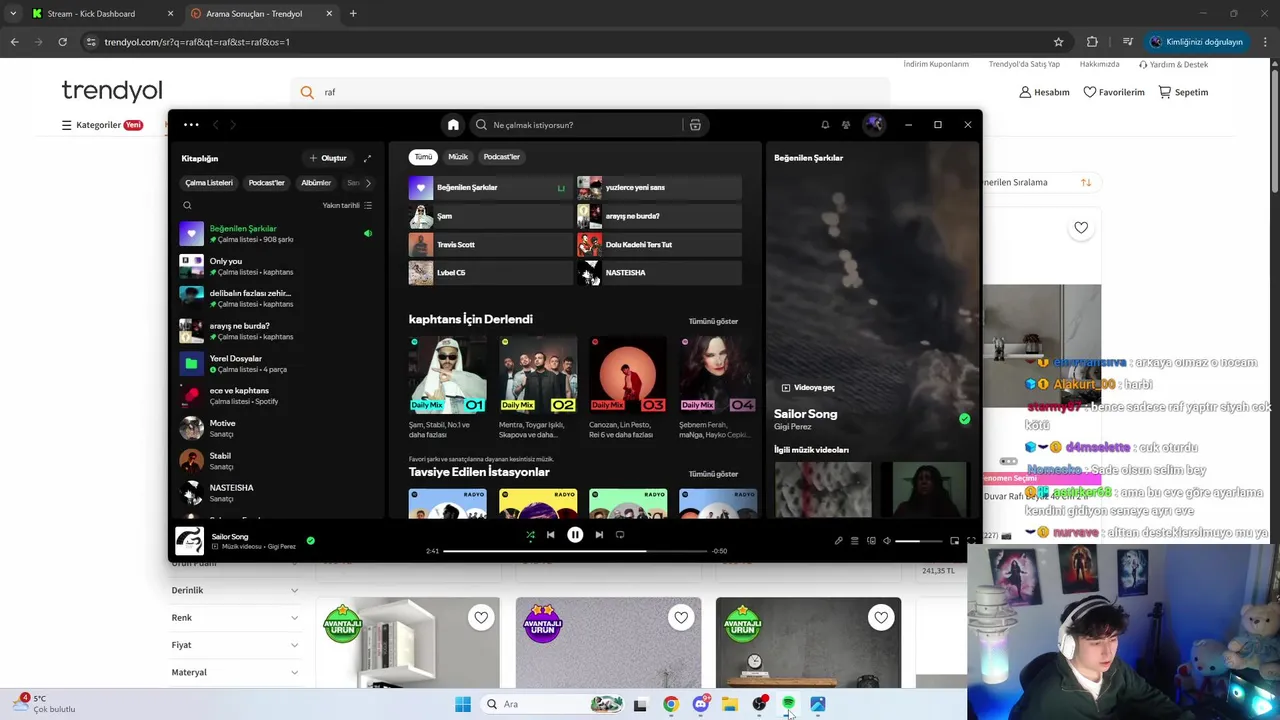
Task: Open the Travis Scott shortcut tile
Action: pos(490,244)
